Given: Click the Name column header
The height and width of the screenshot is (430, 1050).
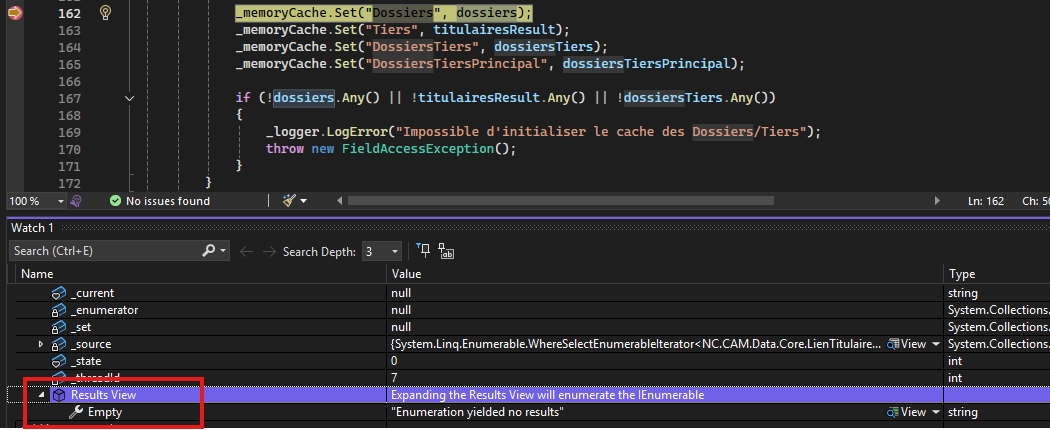Looking at the screenshot, I should coord(37,274).
